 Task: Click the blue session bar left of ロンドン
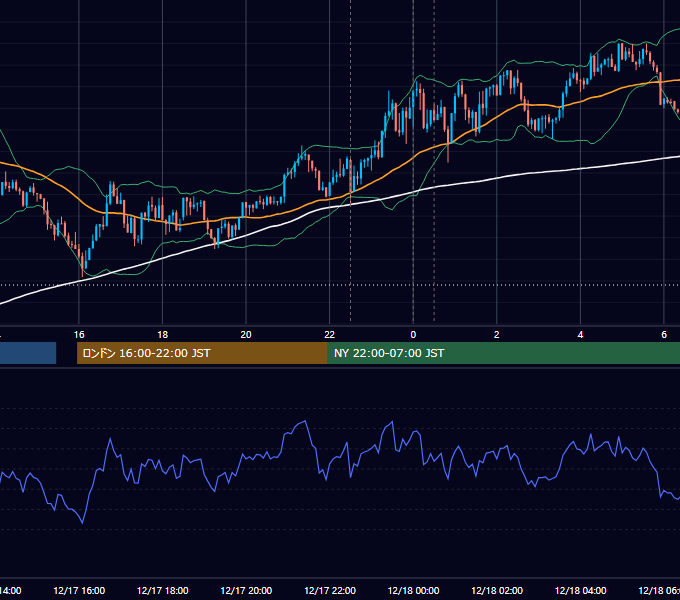point(28,353)
